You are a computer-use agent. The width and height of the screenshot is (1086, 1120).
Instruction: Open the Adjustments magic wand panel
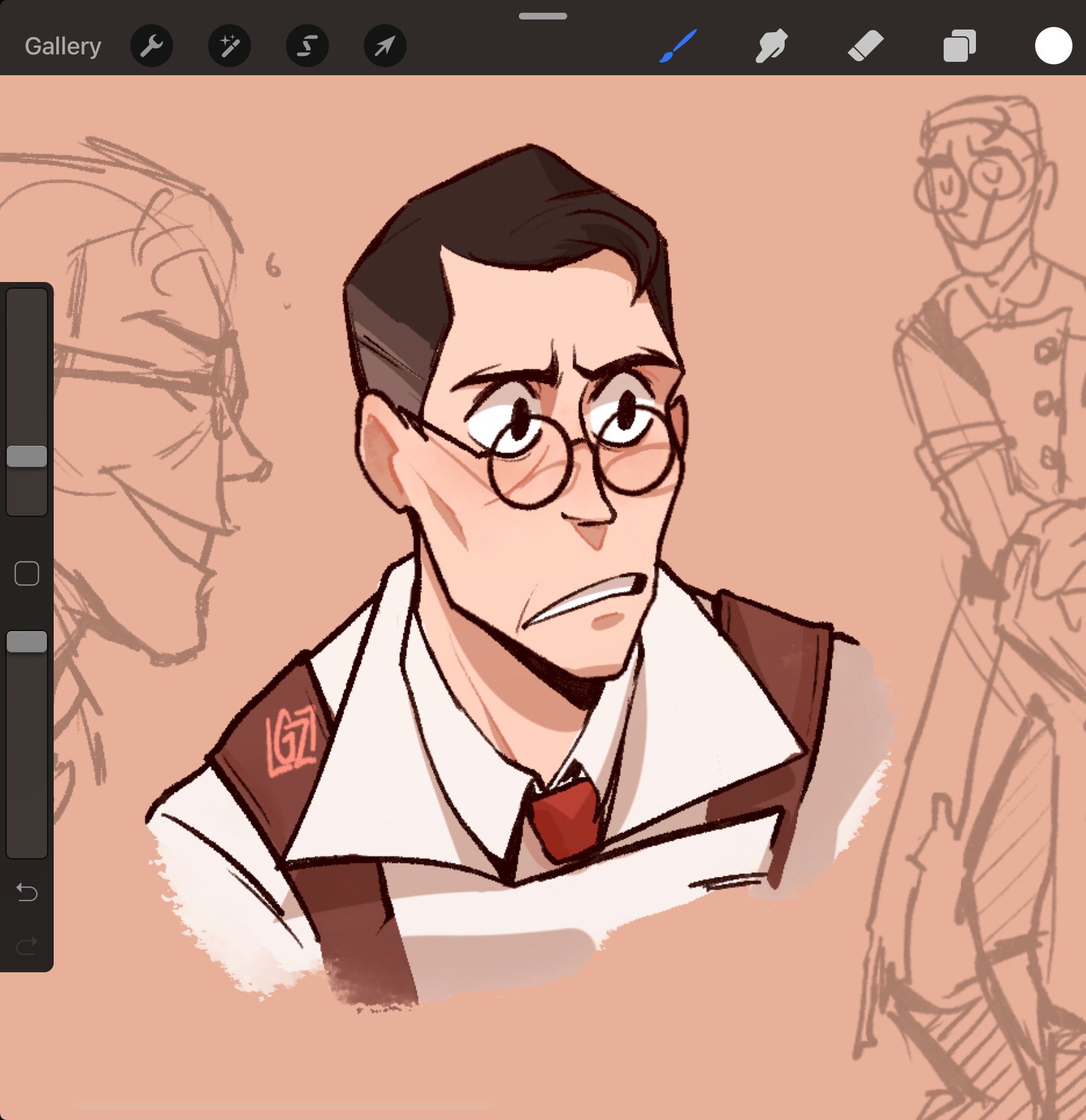[x=229, y=46]
